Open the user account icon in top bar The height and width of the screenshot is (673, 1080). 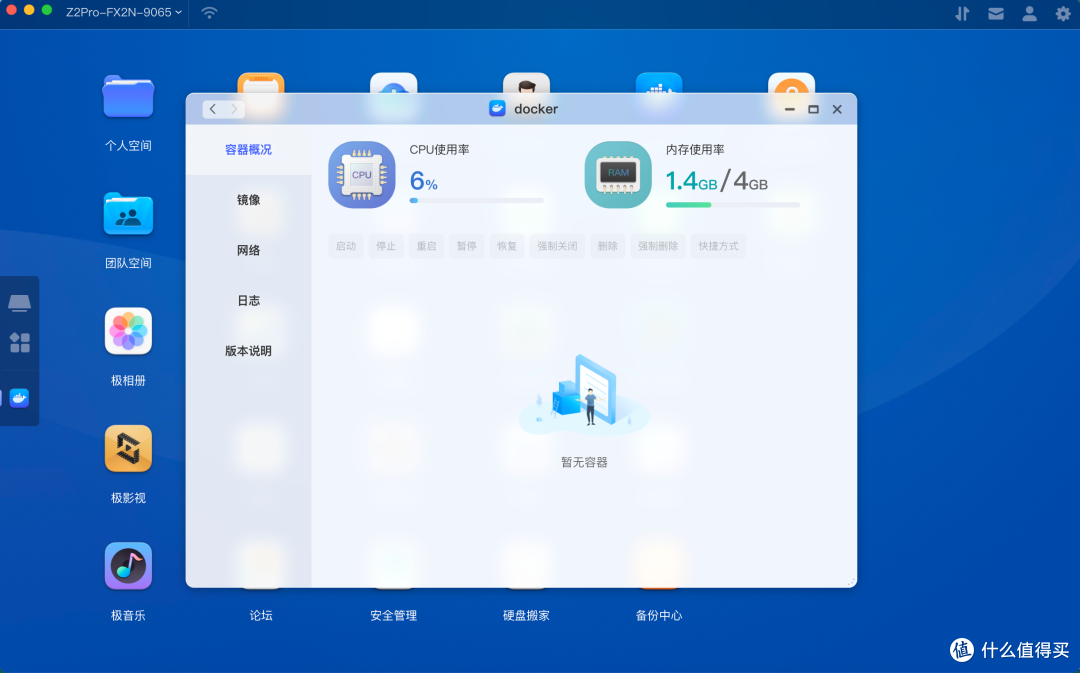pyautogui.click(x=1029, y=13)
